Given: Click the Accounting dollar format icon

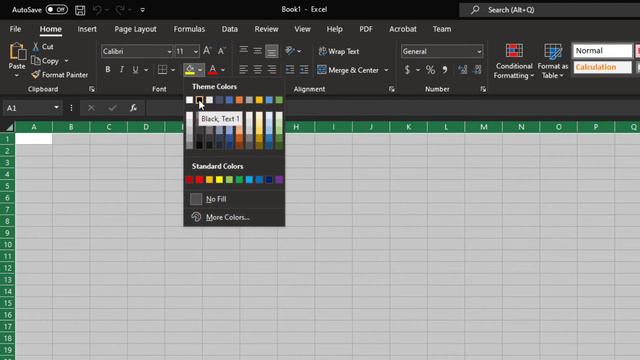Looking at the screenshot, I should (407, 70).
